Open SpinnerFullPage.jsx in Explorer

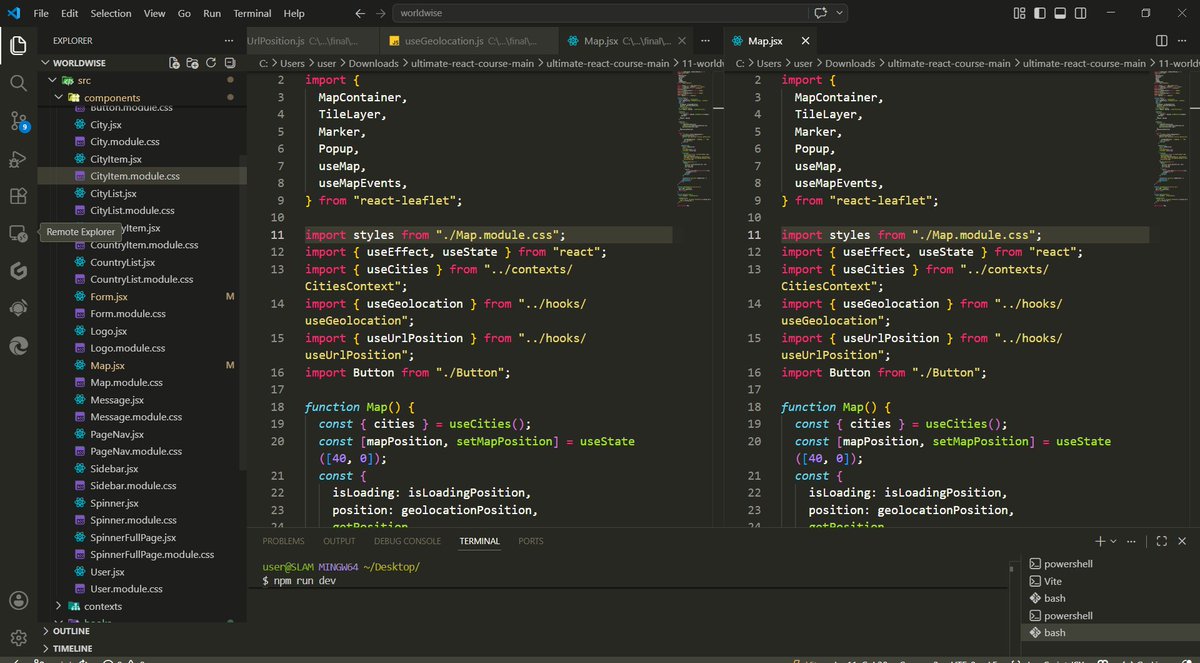click(x=133, y=537)
